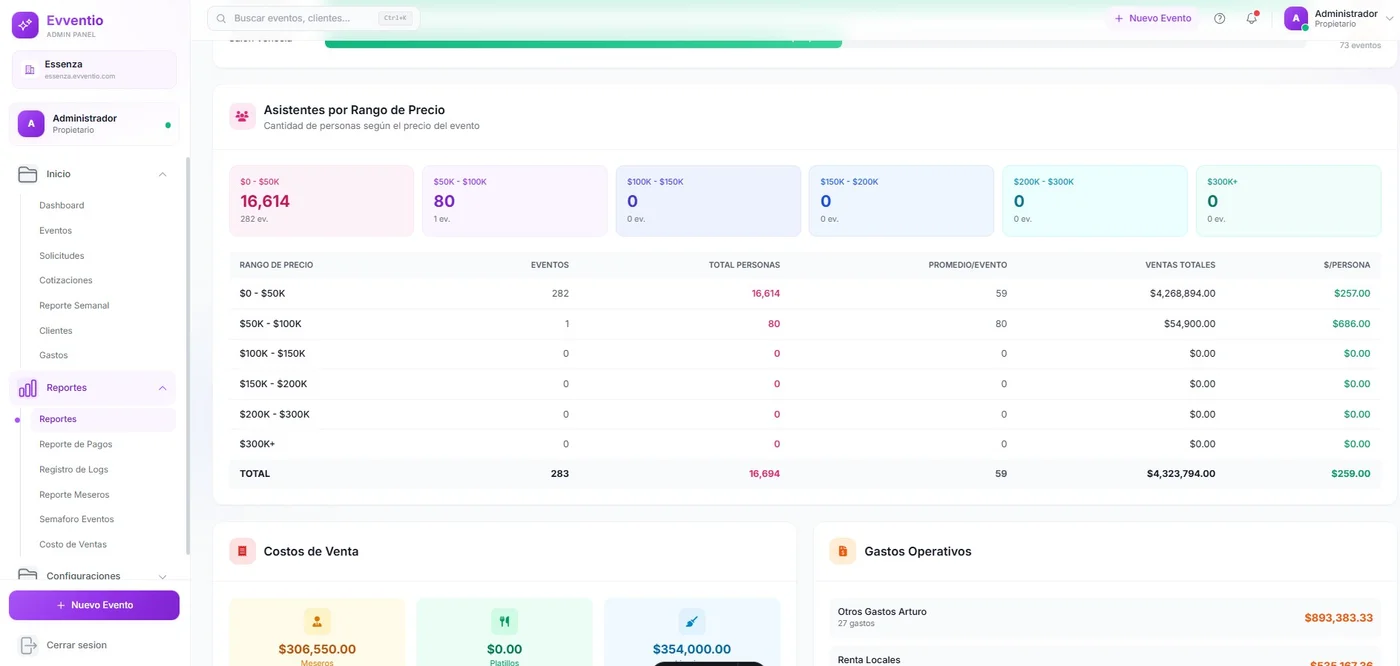Collapse the Reportes sidebar section
The image size is (1400, 666).
click(x=162, y=388)
